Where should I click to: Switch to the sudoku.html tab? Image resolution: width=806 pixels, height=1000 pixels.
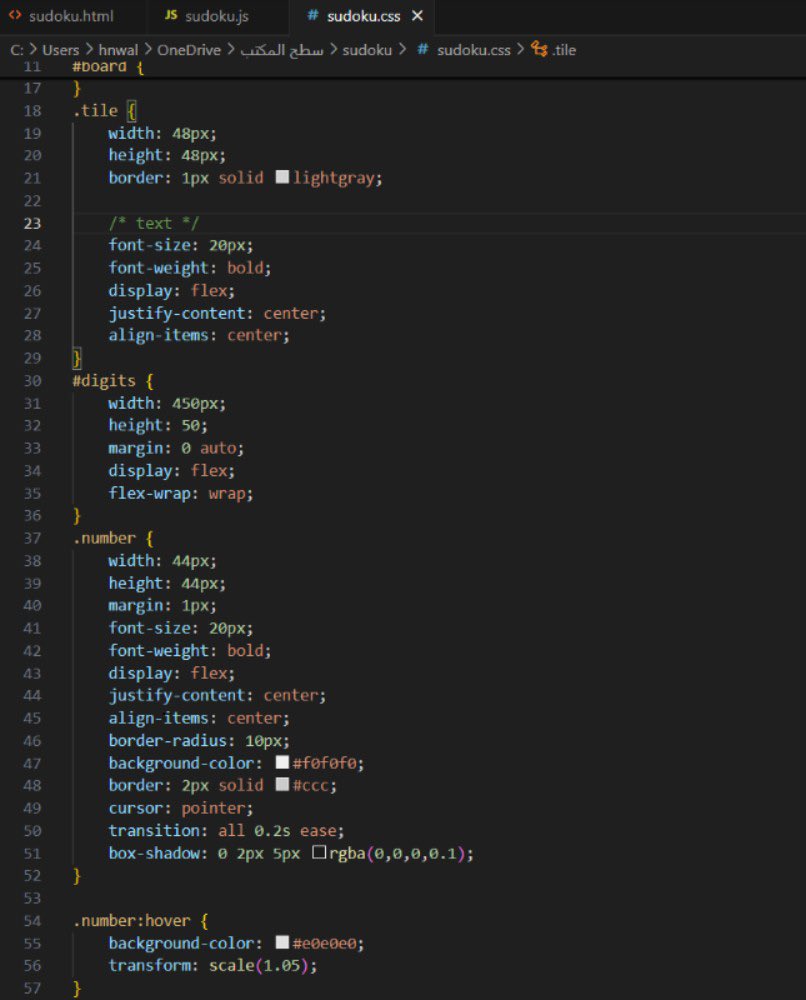tap(71, 17)
